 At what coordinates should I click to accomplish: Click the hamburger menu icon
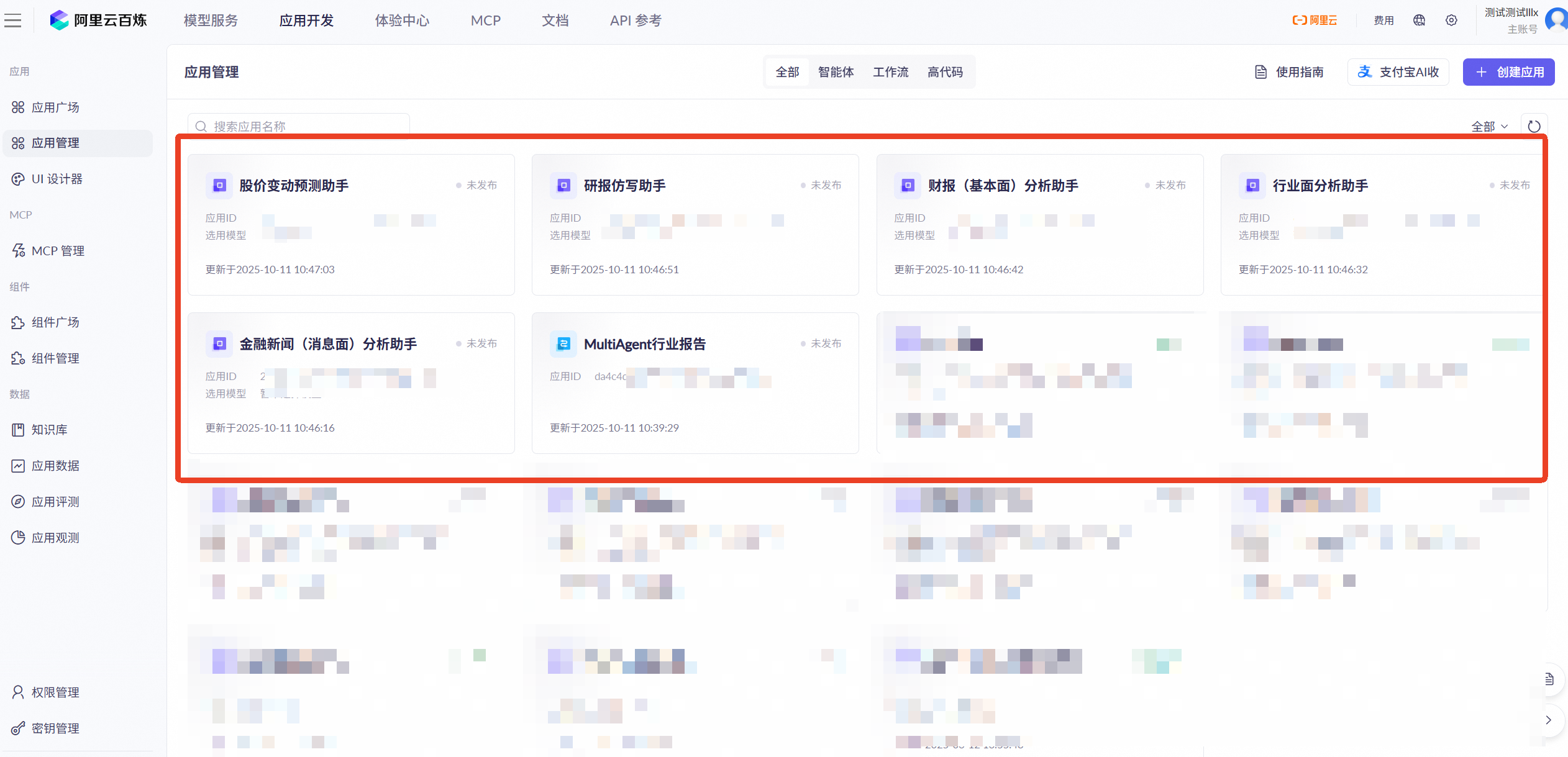pyautogui.click(x=12, y=20)
